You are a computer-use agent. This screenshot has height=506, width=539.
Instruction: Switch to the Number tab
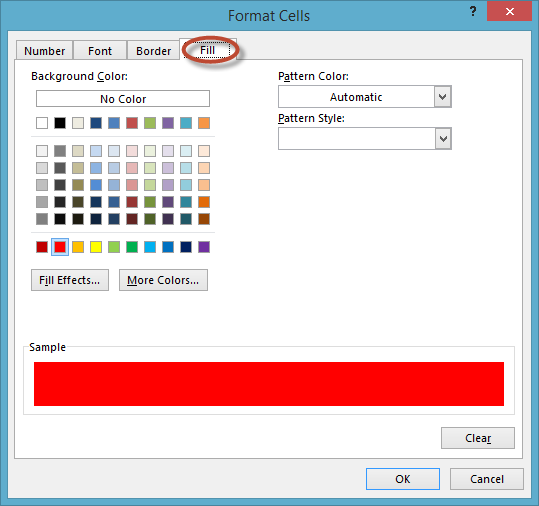coord(44,51)
